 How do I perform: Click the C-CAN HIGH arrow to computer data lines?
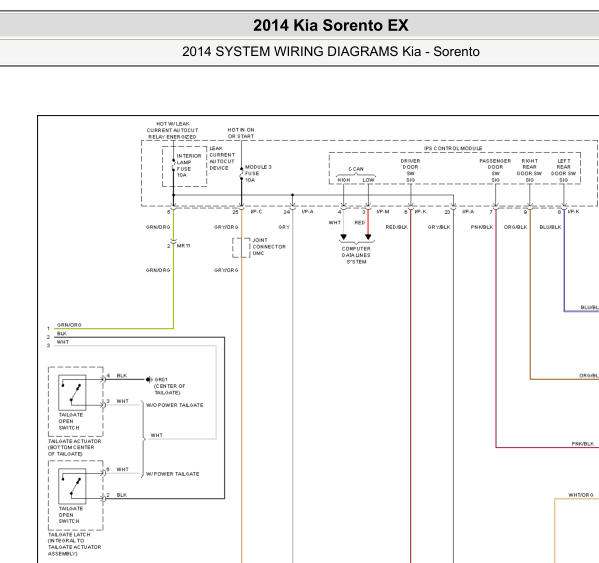343,237
